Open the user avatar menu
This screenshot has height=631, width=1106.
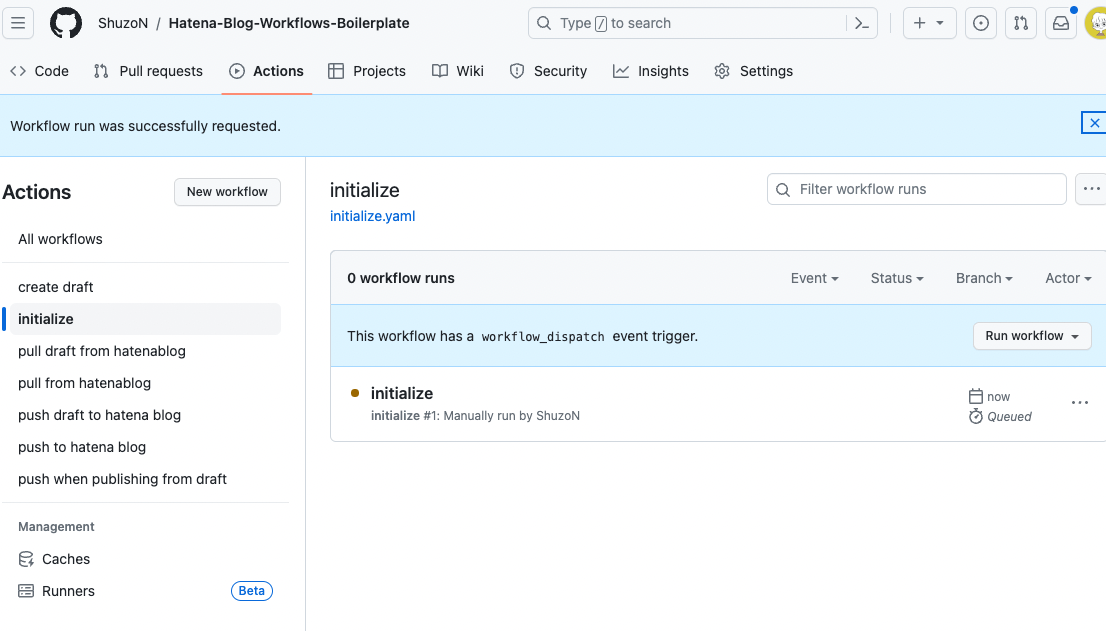click(x=1095, y=23)
